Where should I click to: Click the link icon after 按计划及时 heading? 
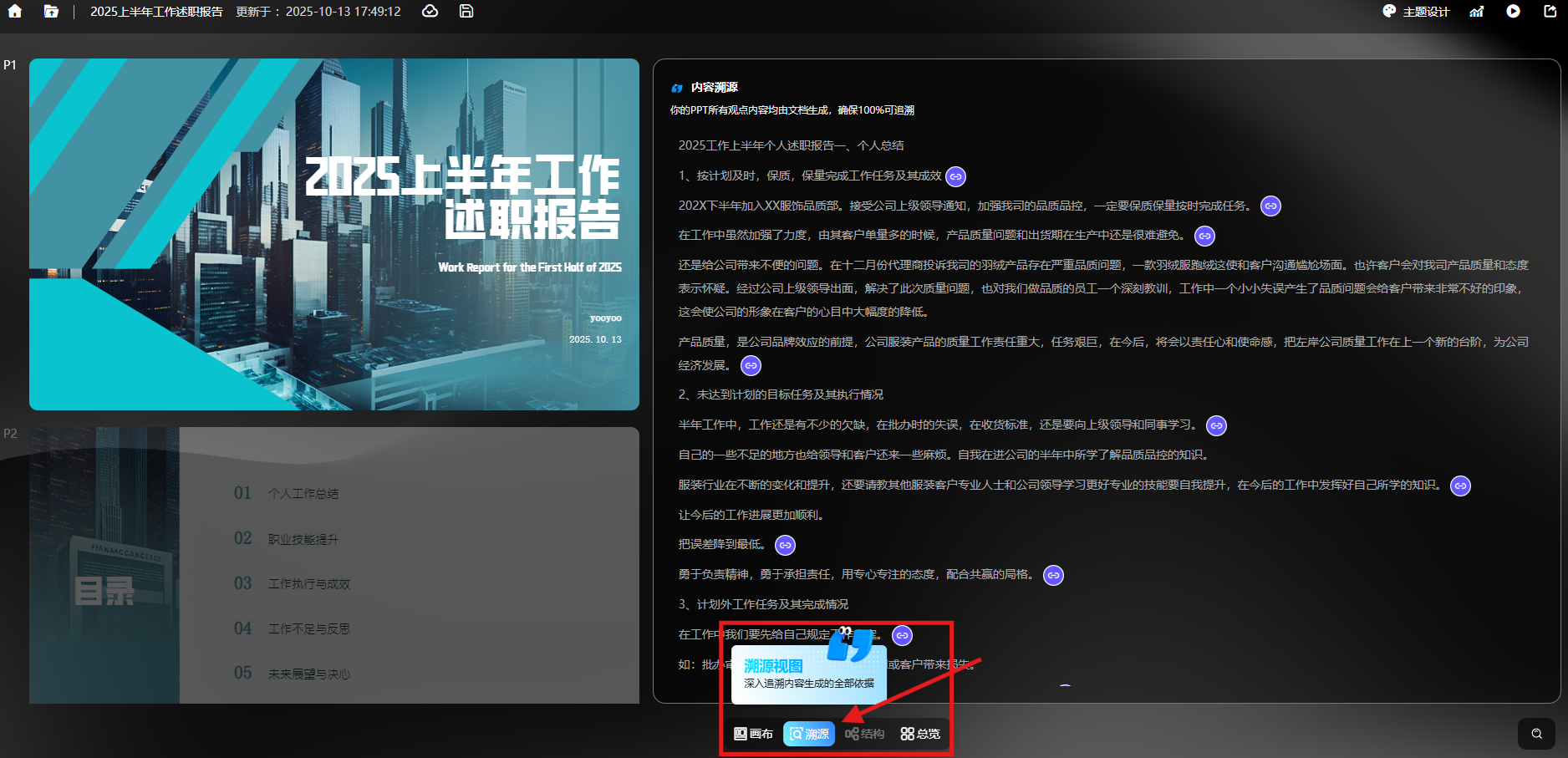[955, 176]
